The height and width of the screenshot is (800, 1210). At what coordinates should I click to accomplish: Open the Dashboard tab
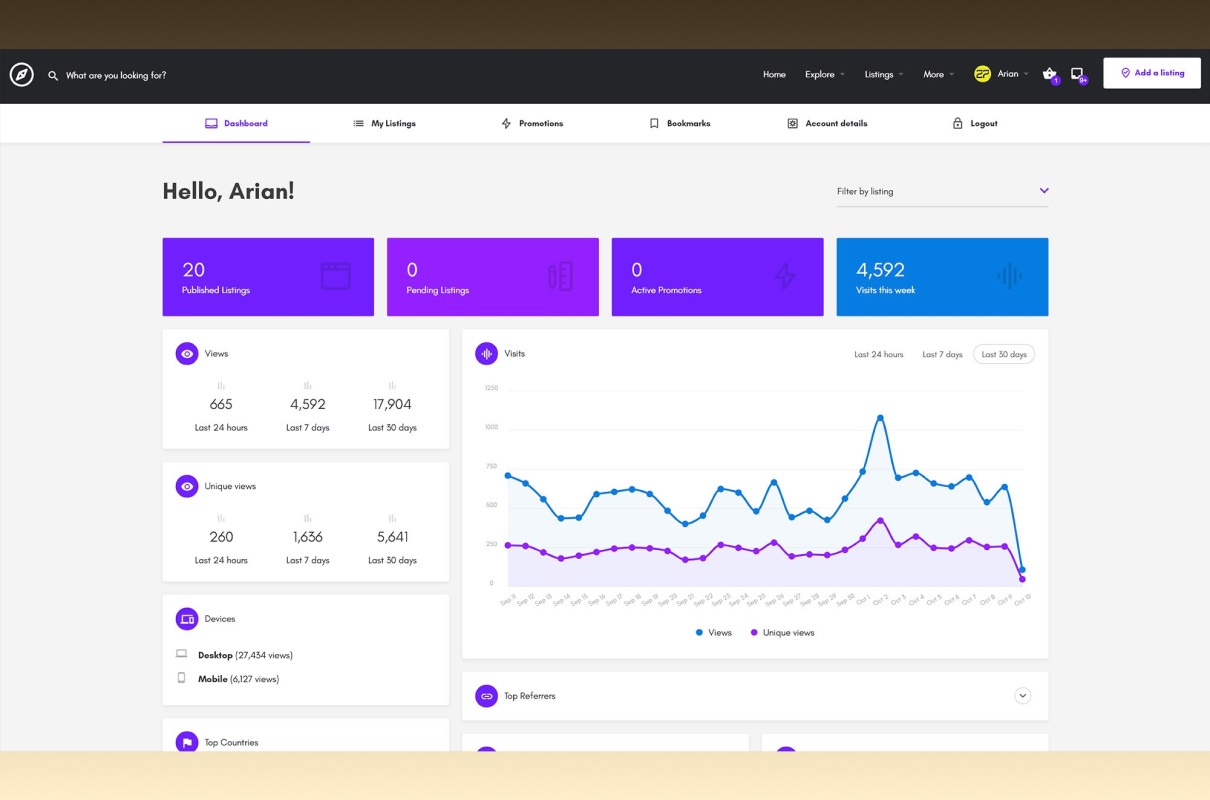pyautogui.click(x=236, y=123)
